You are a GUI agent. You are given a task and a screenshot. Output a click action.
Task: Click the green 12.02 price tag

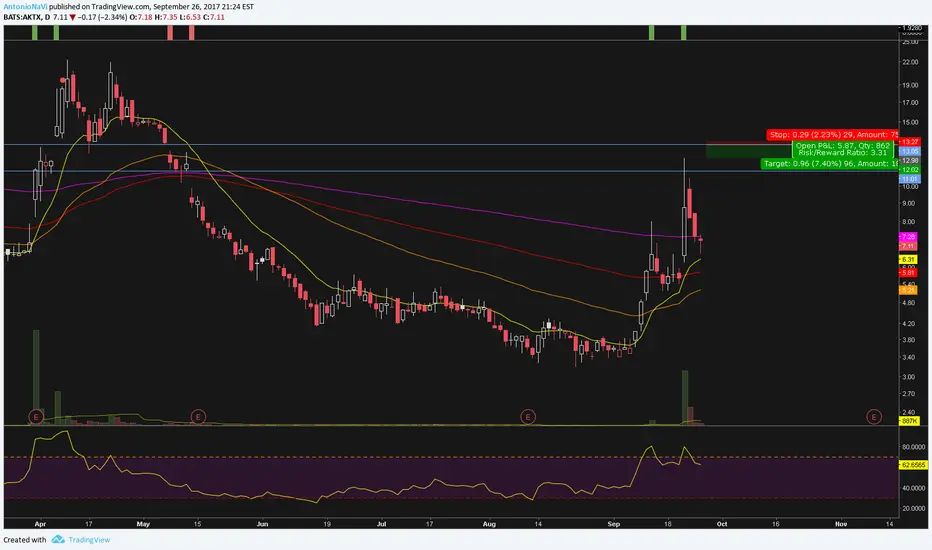pyautogui.click(x=909, y=170)
